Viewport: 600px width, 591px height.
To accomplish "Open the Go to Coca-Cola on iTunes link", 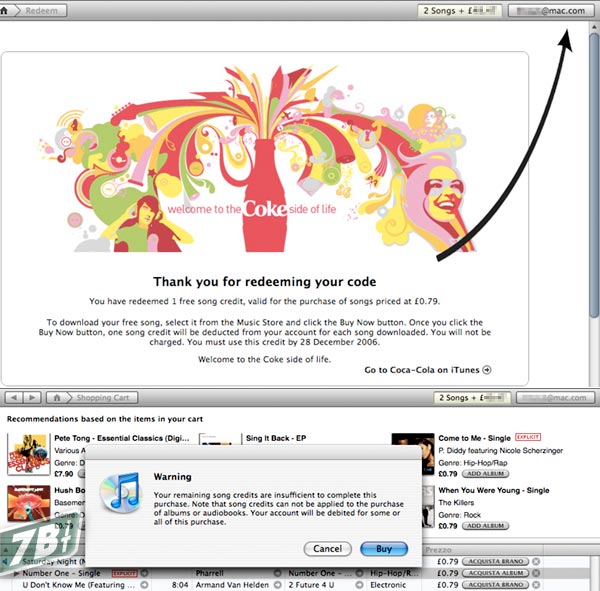I will click(422, 370).
